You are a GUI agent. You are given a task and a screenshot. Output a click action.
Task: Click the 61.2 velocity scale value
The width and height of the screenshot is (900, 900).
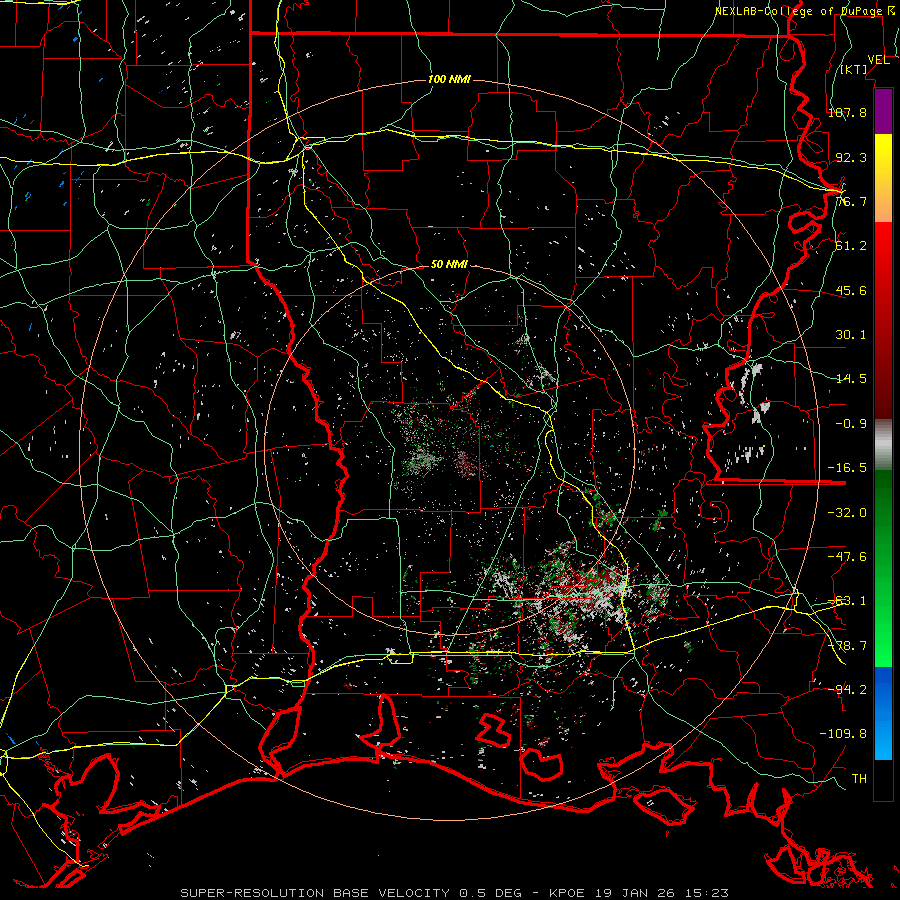(851, 246)
